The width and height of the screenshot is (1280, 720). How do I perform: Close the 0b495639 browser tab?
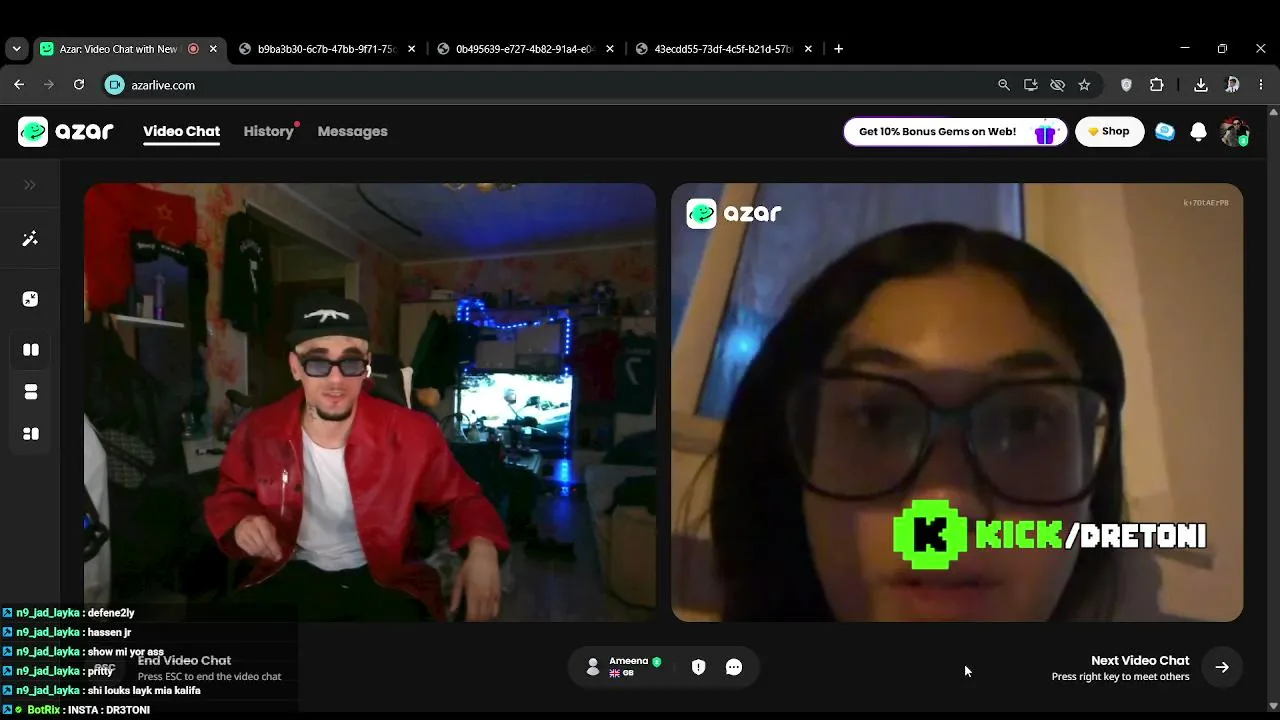coord(610,49)
